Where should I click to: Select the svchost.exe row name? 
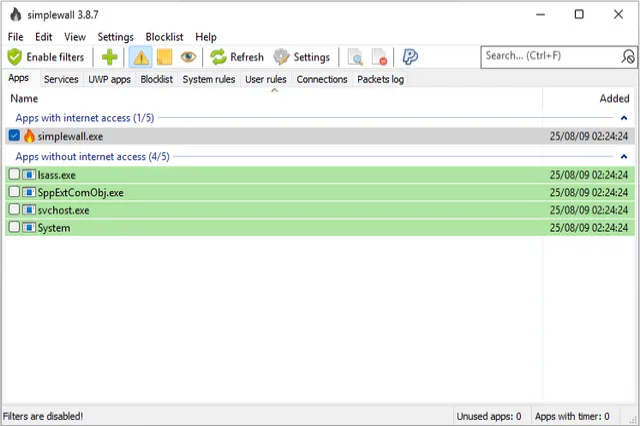[63, 210]
